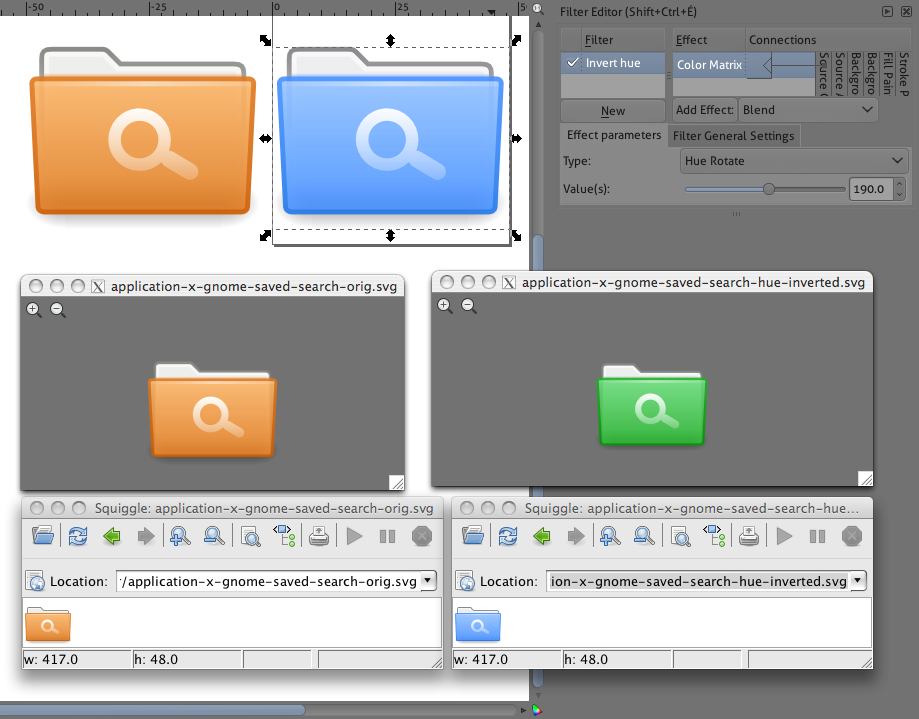Viewport: 919px width, 719px height.
Task: Click the zoom-in icon in the orig.svg viewer
Action: coord(33,309)
